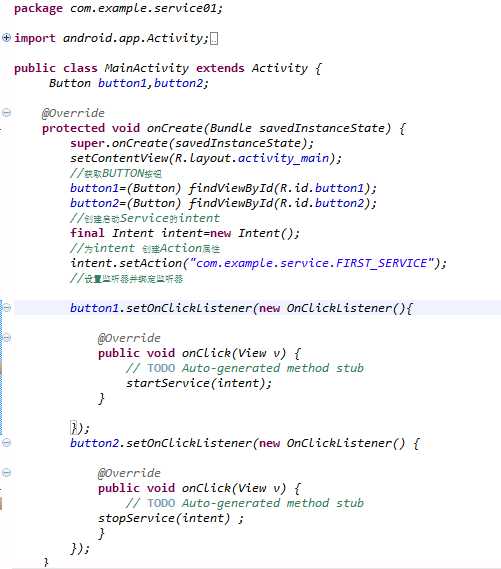Viewport: 501px width, 569px height.
Task: Click the @Override annotation above onCreate
Action: [73, 113]
